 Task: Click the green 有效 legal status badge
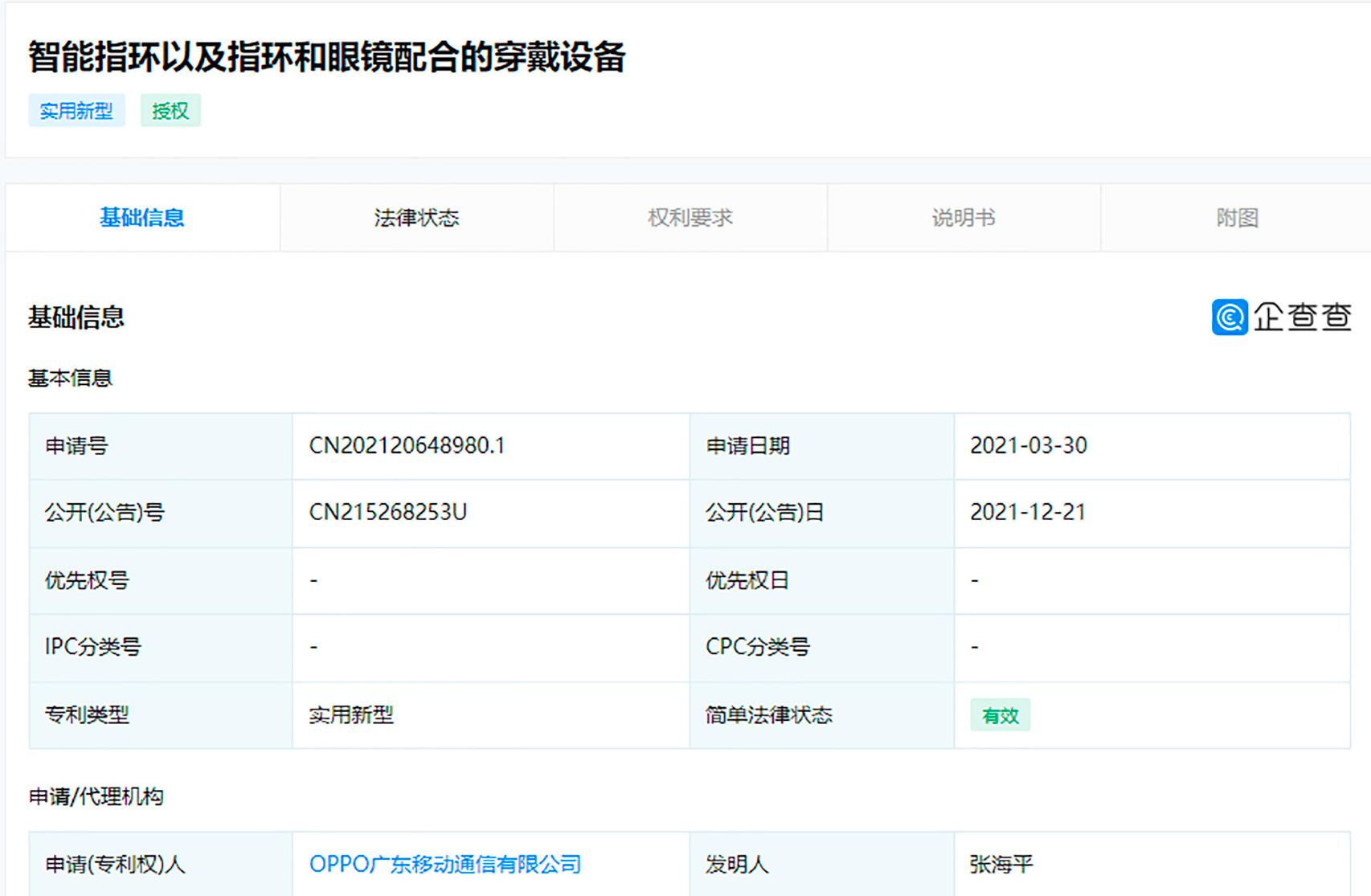(x=1000, y=715)
